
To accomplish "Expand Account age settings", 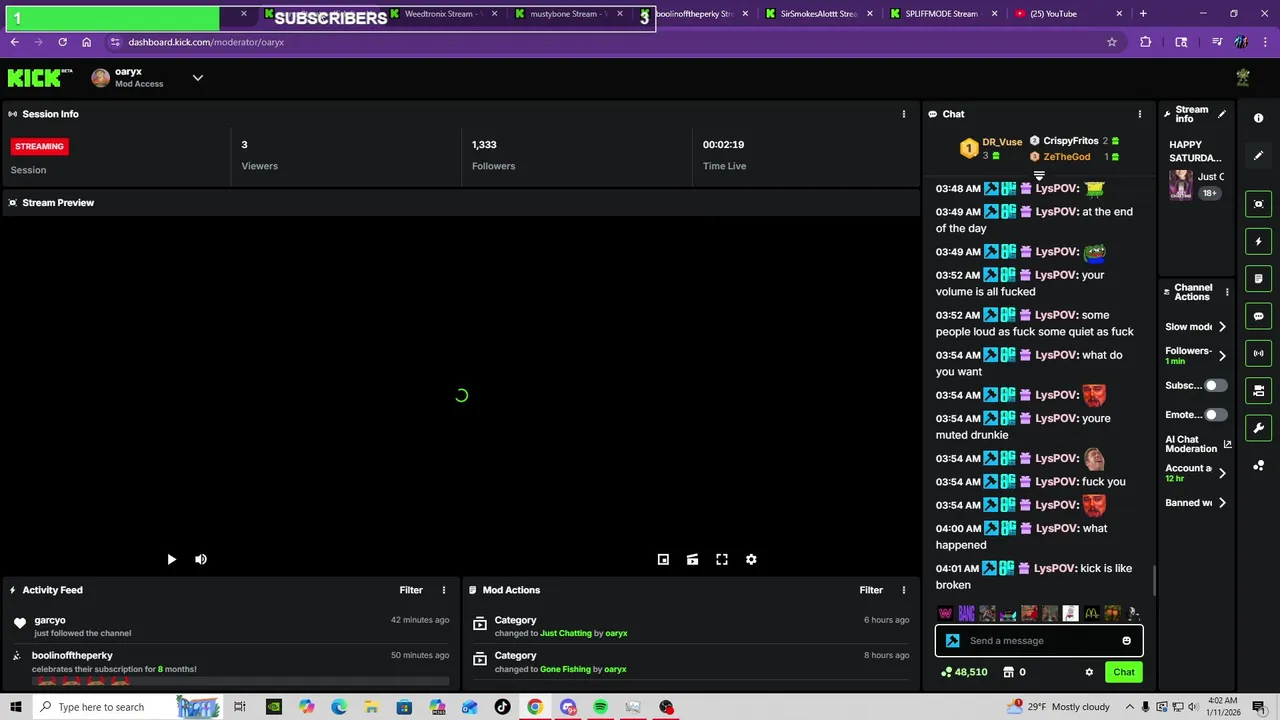I will pyautogui.click(x=1222, y=473).
